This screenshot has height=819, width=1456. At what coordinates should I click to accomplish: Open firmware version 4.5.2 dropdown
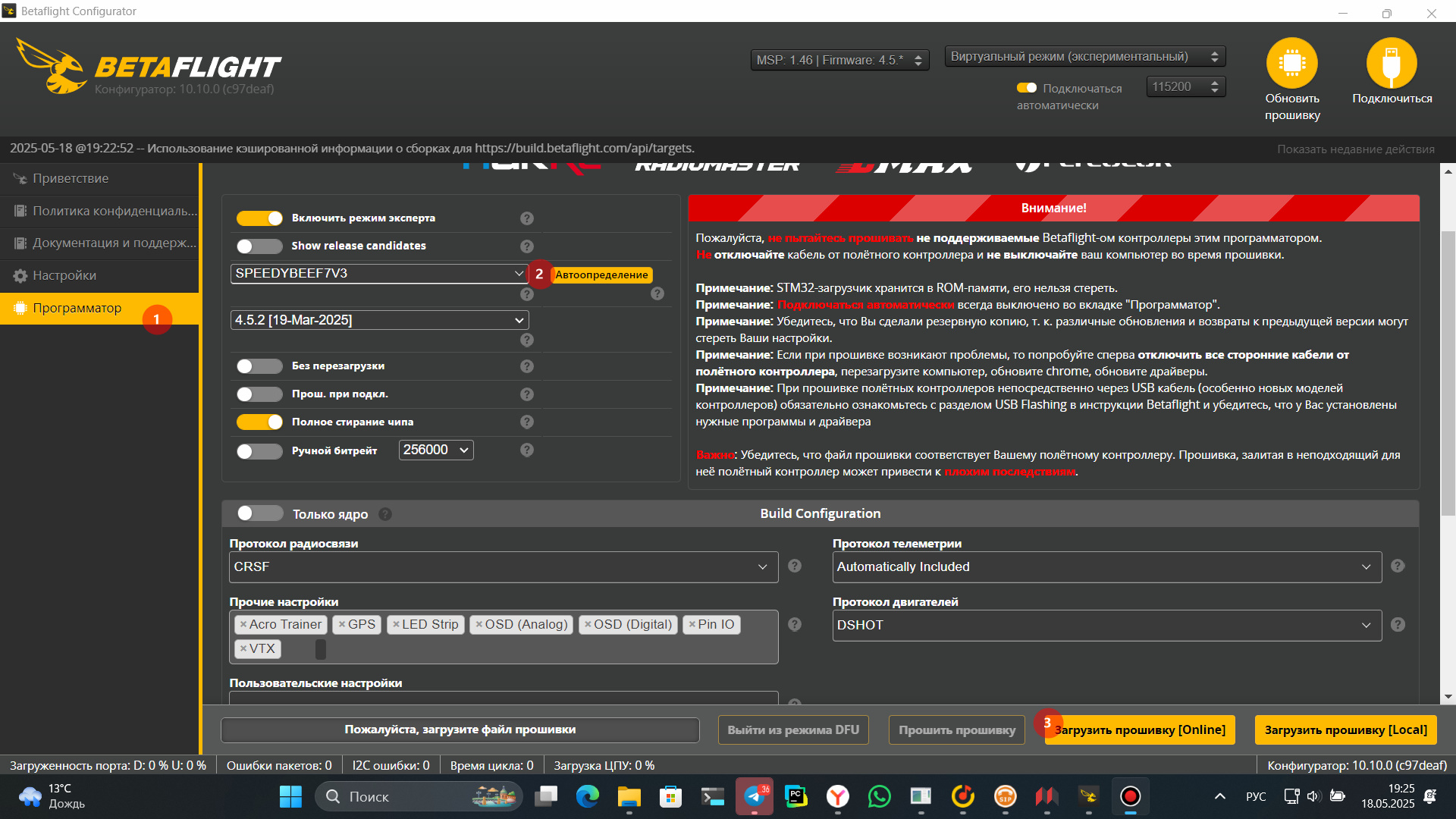coord(379,320)
